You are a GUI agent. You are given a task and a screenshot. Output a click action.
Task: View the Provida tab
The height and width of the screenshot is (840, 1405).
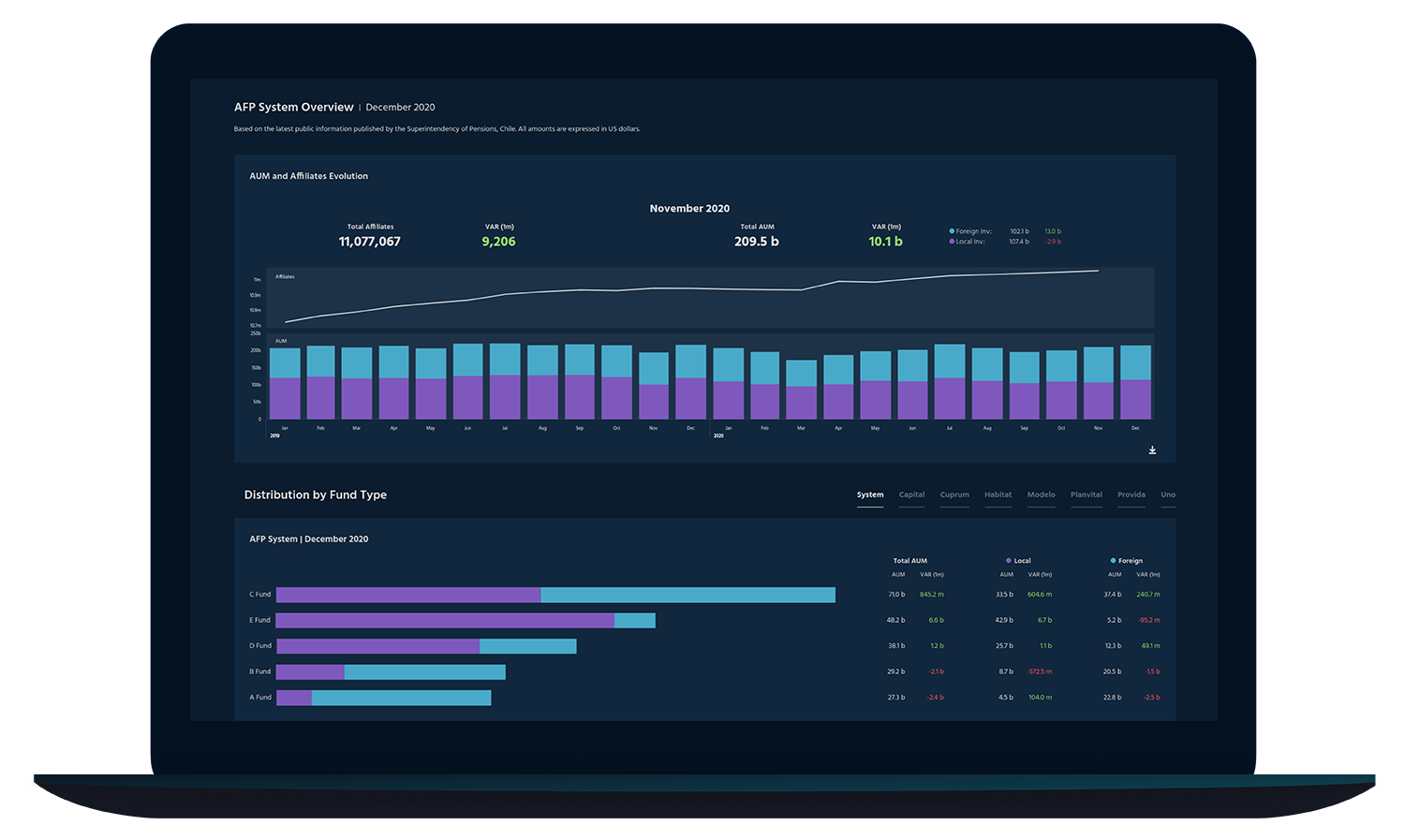1131,495
